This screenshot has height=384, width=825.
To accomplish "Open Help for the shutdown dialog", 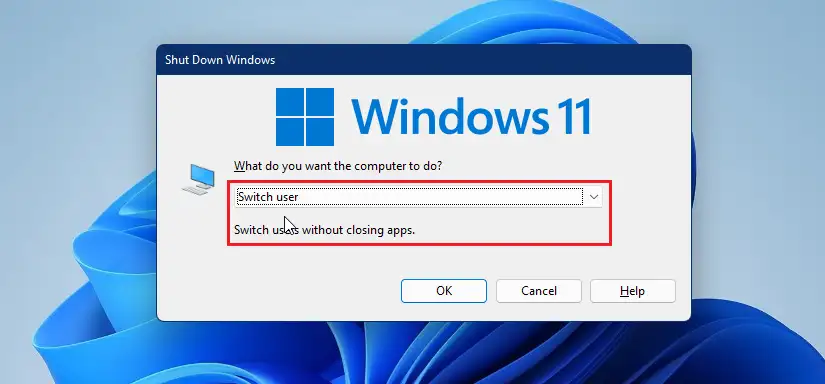I will pyautogui.click(x=632, y=291).
